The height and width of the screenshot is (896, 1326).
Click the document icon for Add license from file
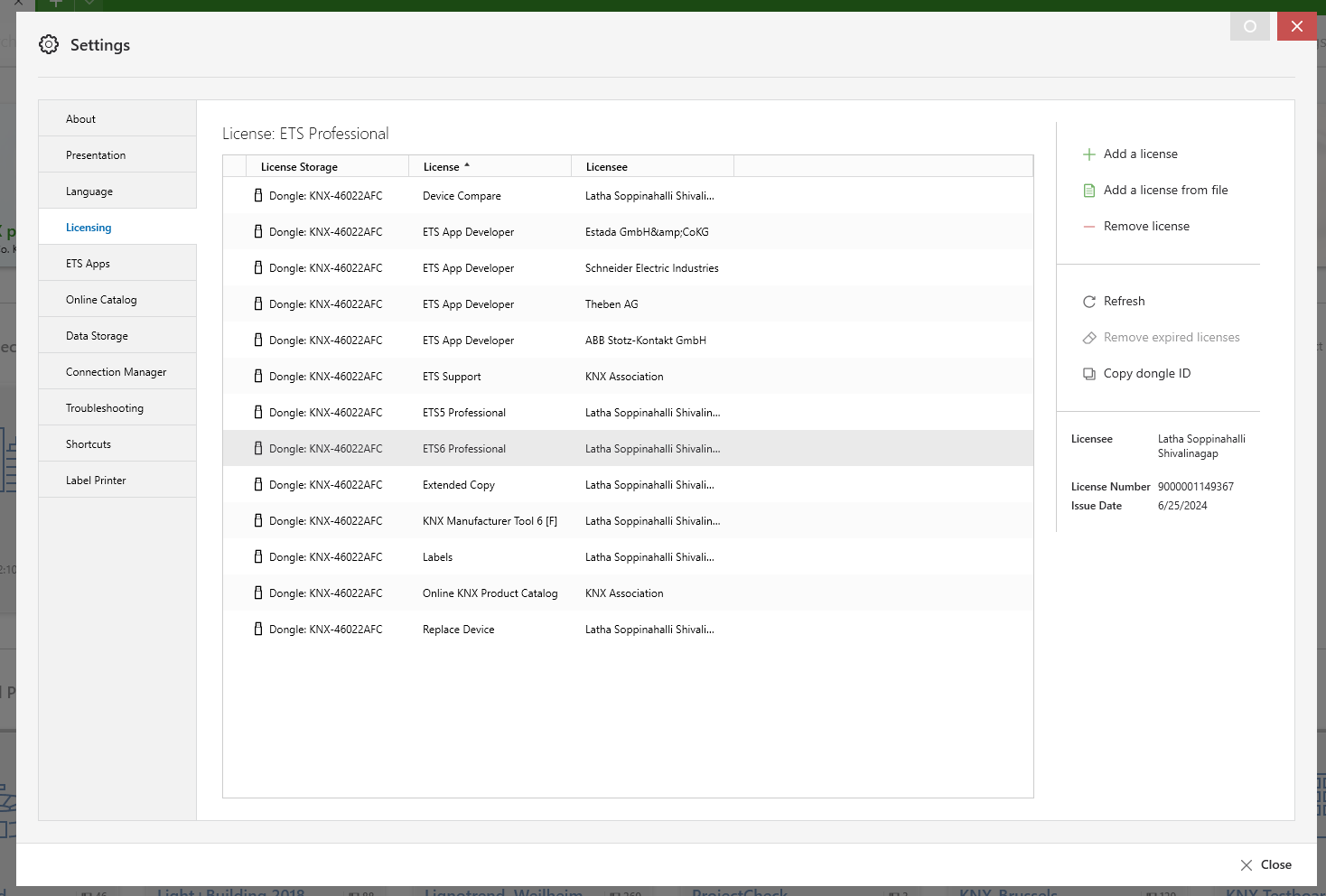1089,191
